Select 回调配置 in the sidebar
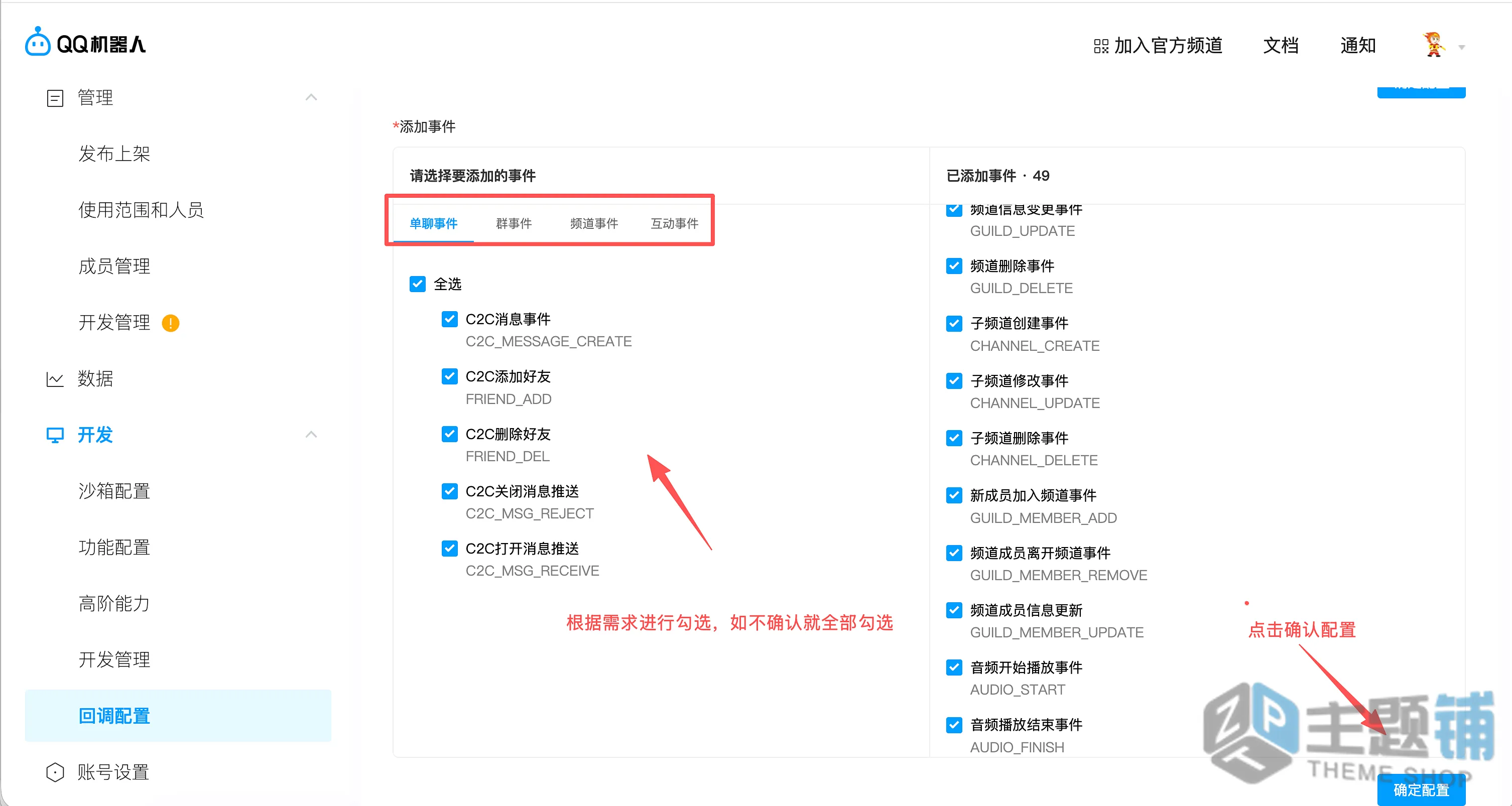 [x=178, y=716]
